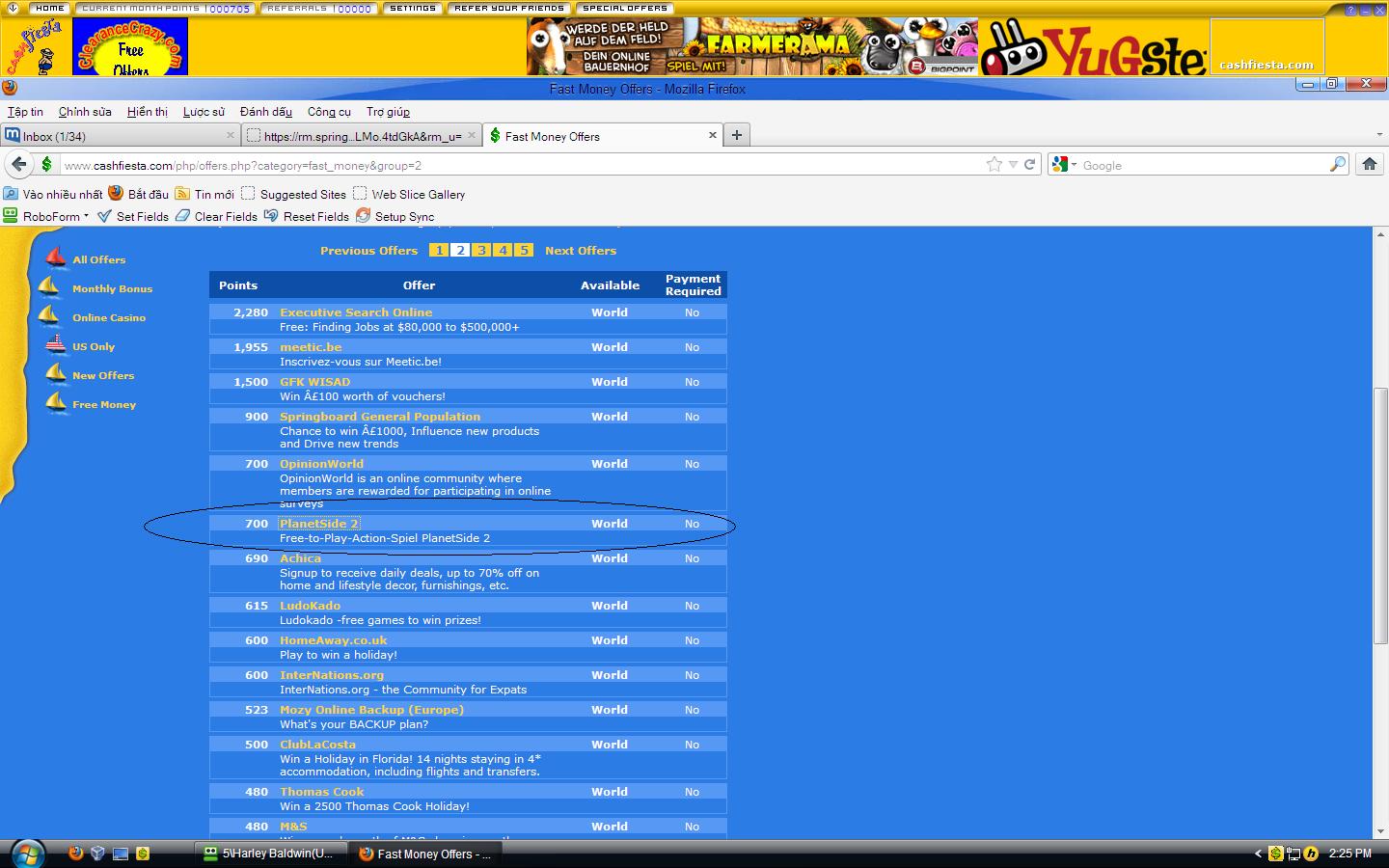Image resolution: width=1389 pixels, height=868 pixels.
Task: Click the dollar site identity icon in address bar
Action: pyautogui.click(x=46, y=165)
